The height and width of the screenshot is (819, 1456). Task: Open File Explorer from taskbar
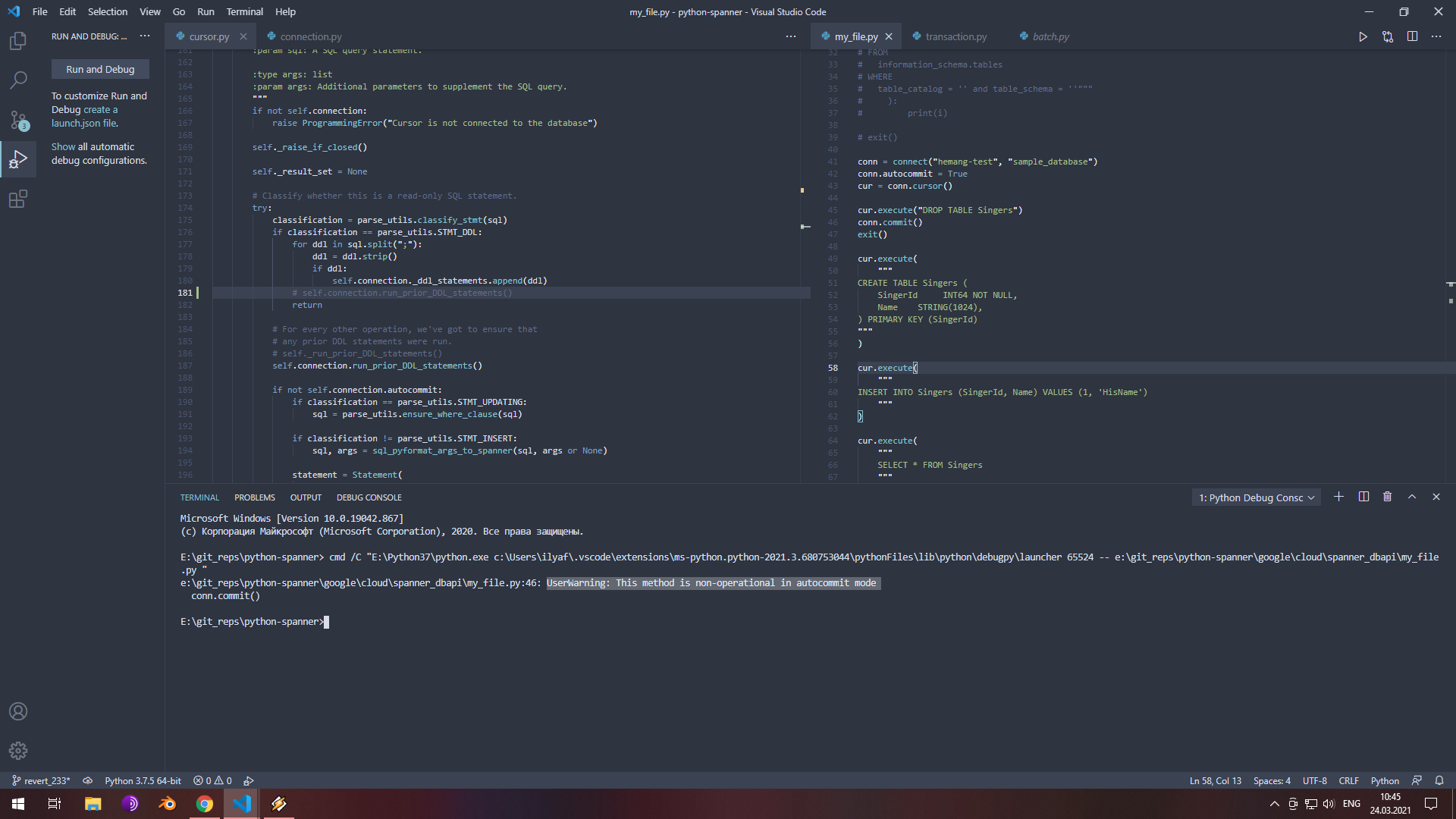(93, 804)
